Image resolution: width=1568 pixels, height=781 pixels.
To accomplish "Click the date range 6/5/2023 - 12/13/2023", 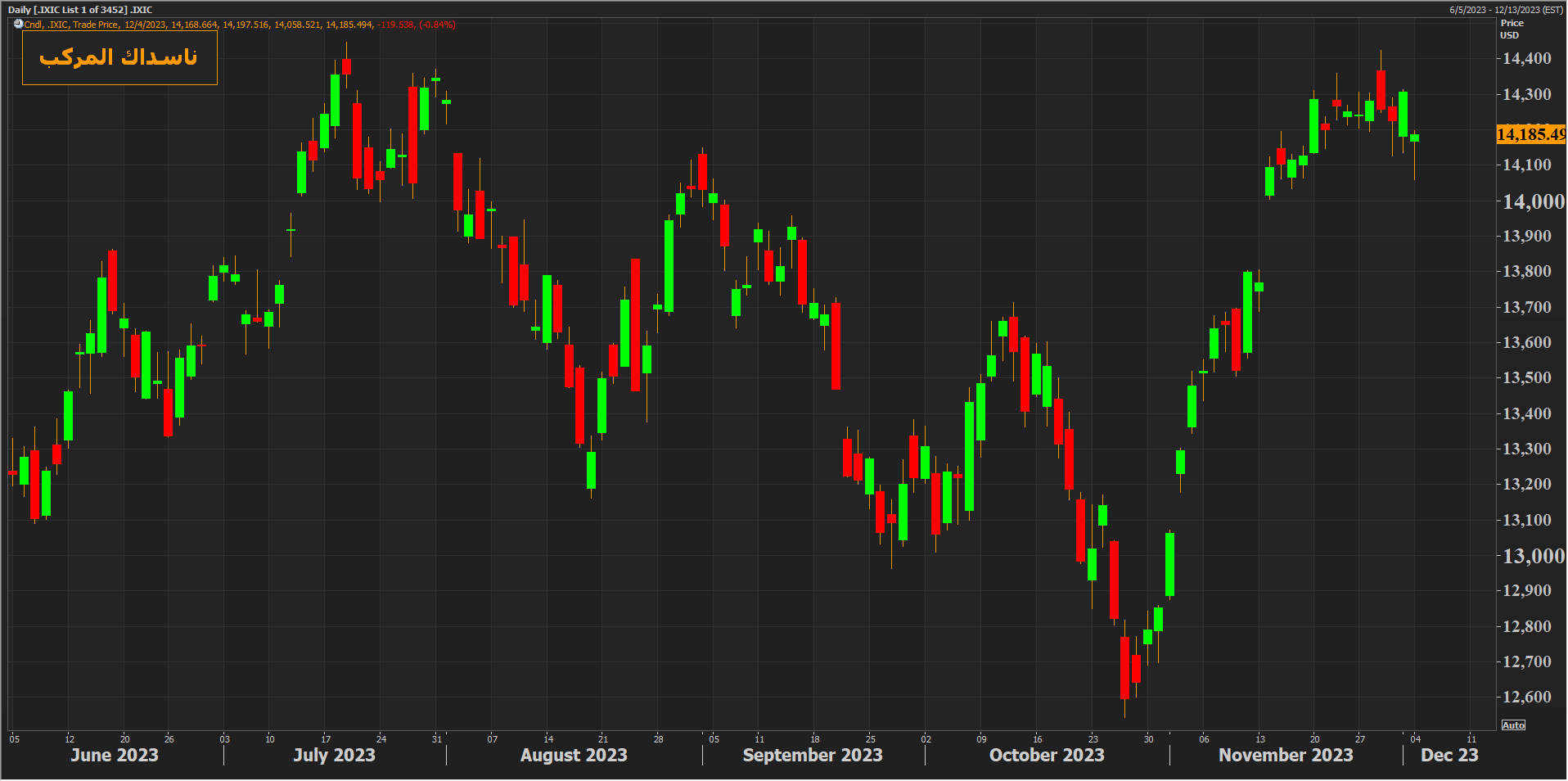I will [x=1506, y=10].
